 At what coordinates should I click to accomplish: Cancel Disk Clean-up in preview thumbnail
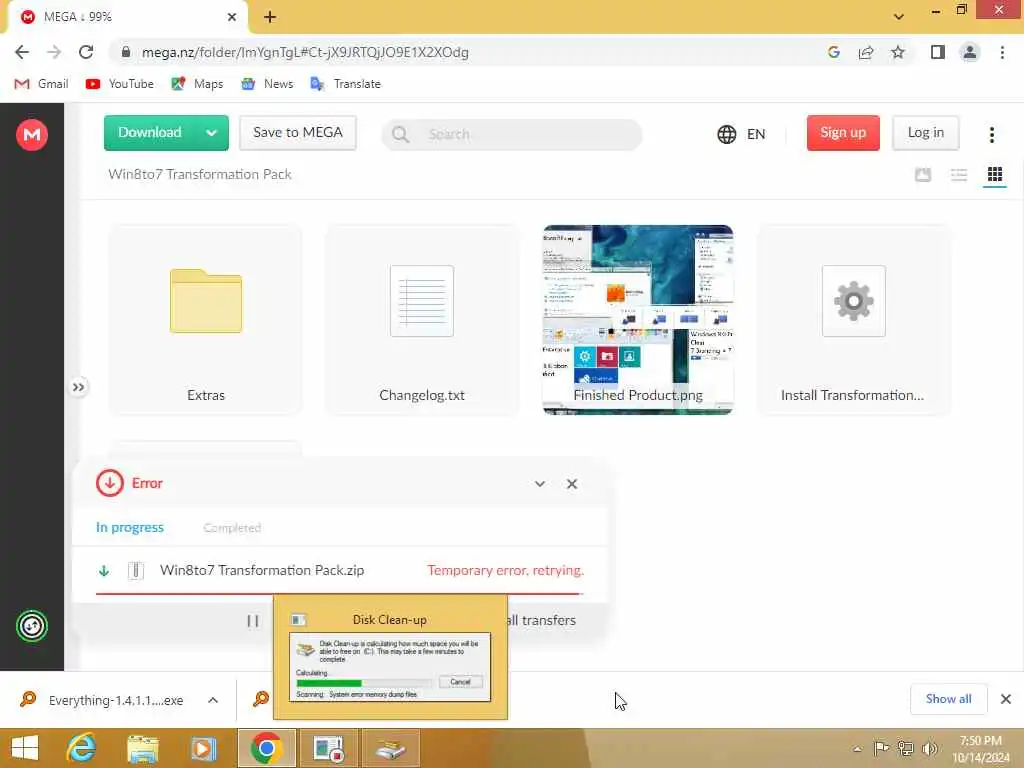[x=460, y=682]
